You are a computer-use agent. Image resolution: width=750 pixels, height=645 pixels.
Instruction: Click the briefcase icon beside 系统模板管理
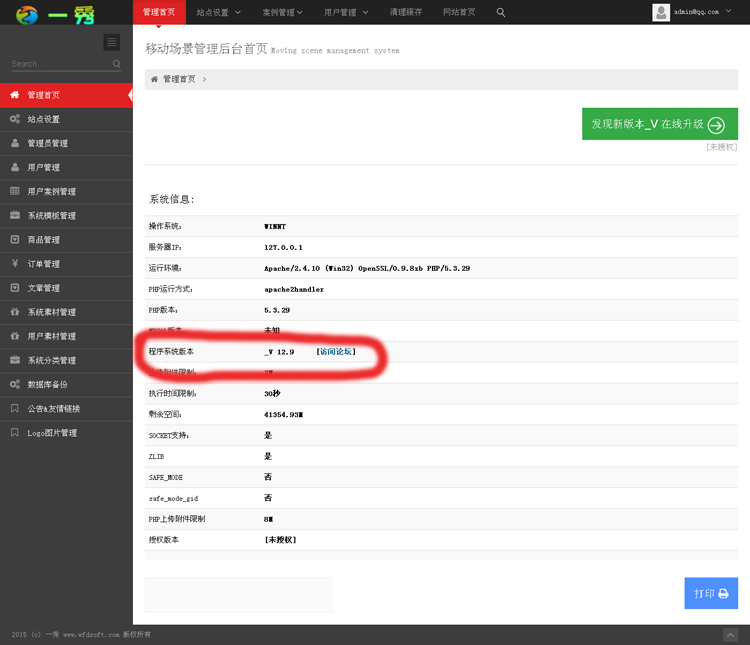click(15, 215)
